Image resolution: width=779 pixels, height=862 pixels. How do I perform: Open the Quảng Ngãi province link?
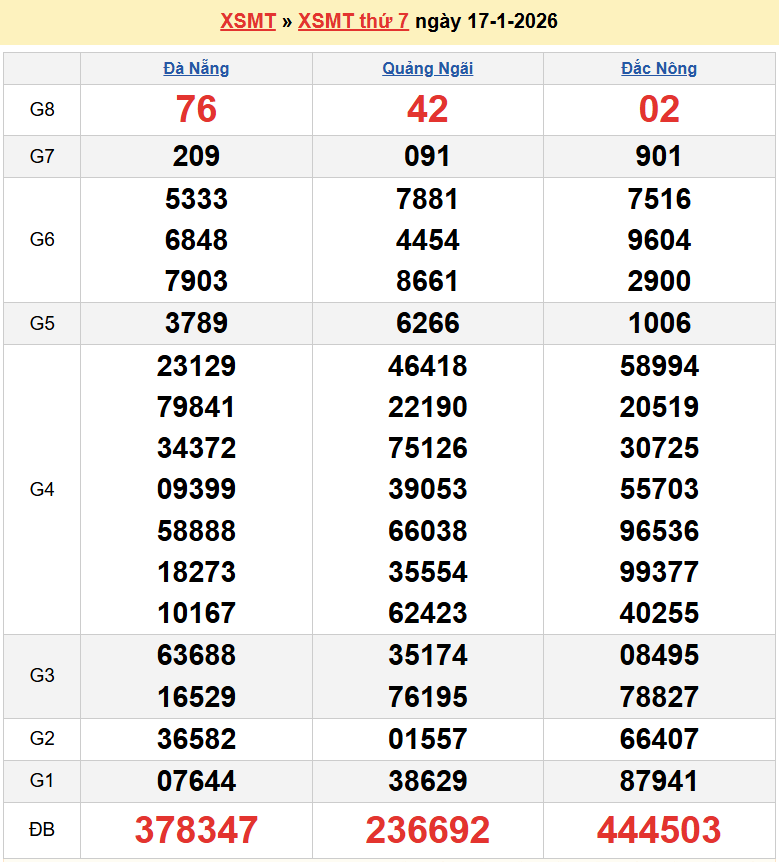(427, 68)
